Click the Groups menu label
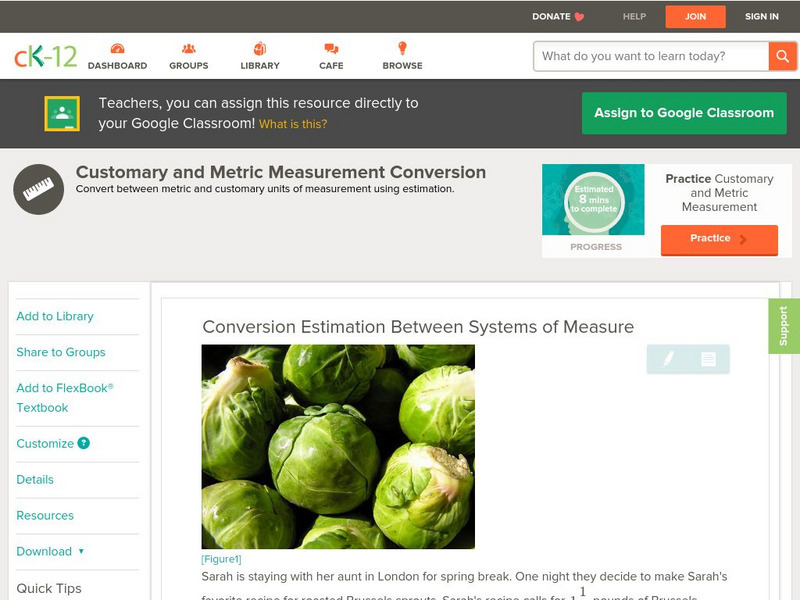 189,66
